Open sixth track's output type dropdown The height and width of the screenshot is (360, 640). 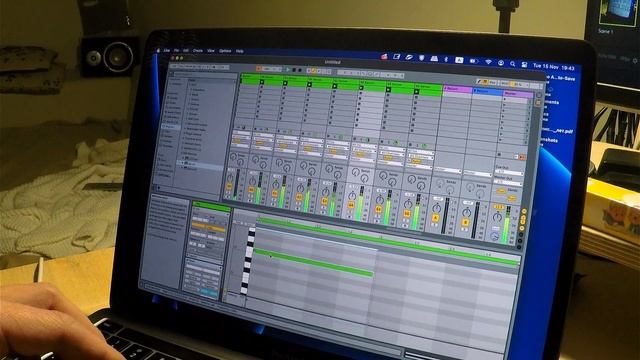coord(362,160)
